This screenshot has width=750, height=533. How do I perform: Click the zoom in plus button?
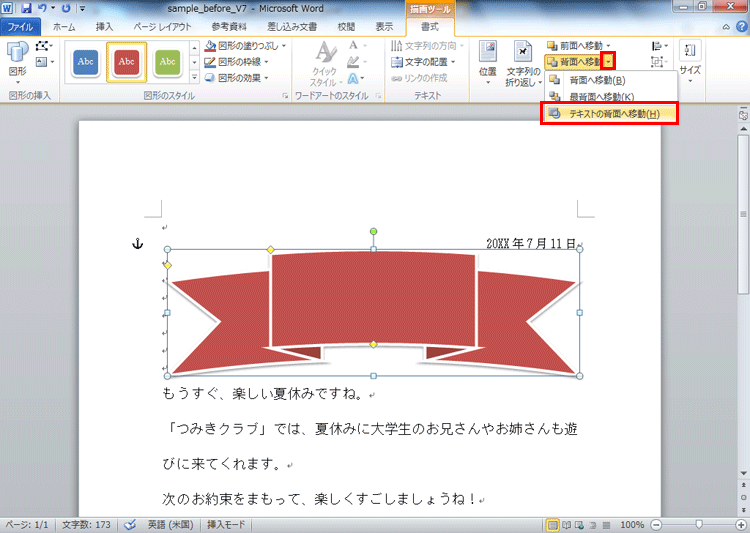741,525
